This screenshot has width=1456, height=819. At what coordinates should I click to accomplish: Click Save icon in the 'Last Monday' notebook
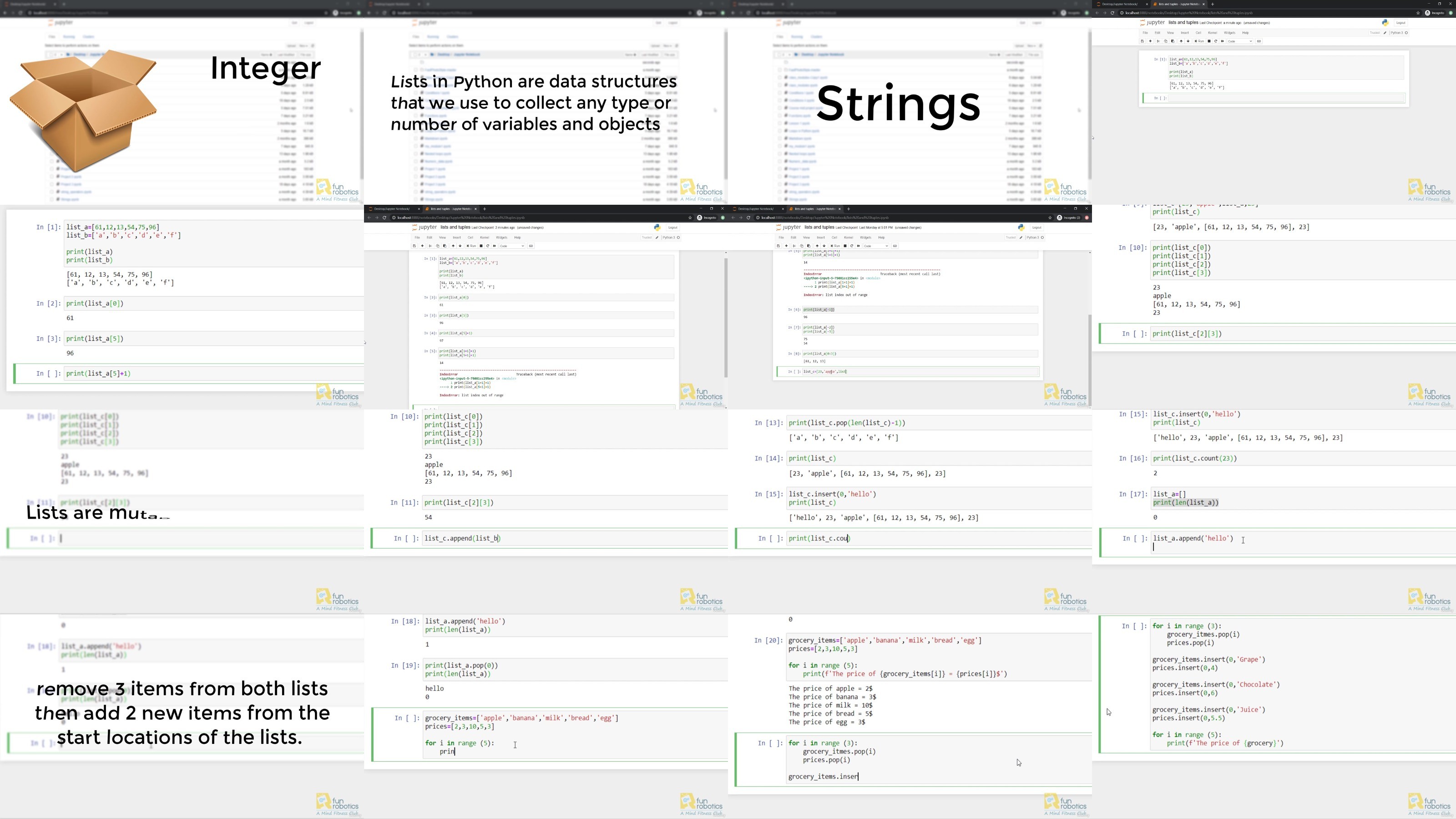[779, 246]
